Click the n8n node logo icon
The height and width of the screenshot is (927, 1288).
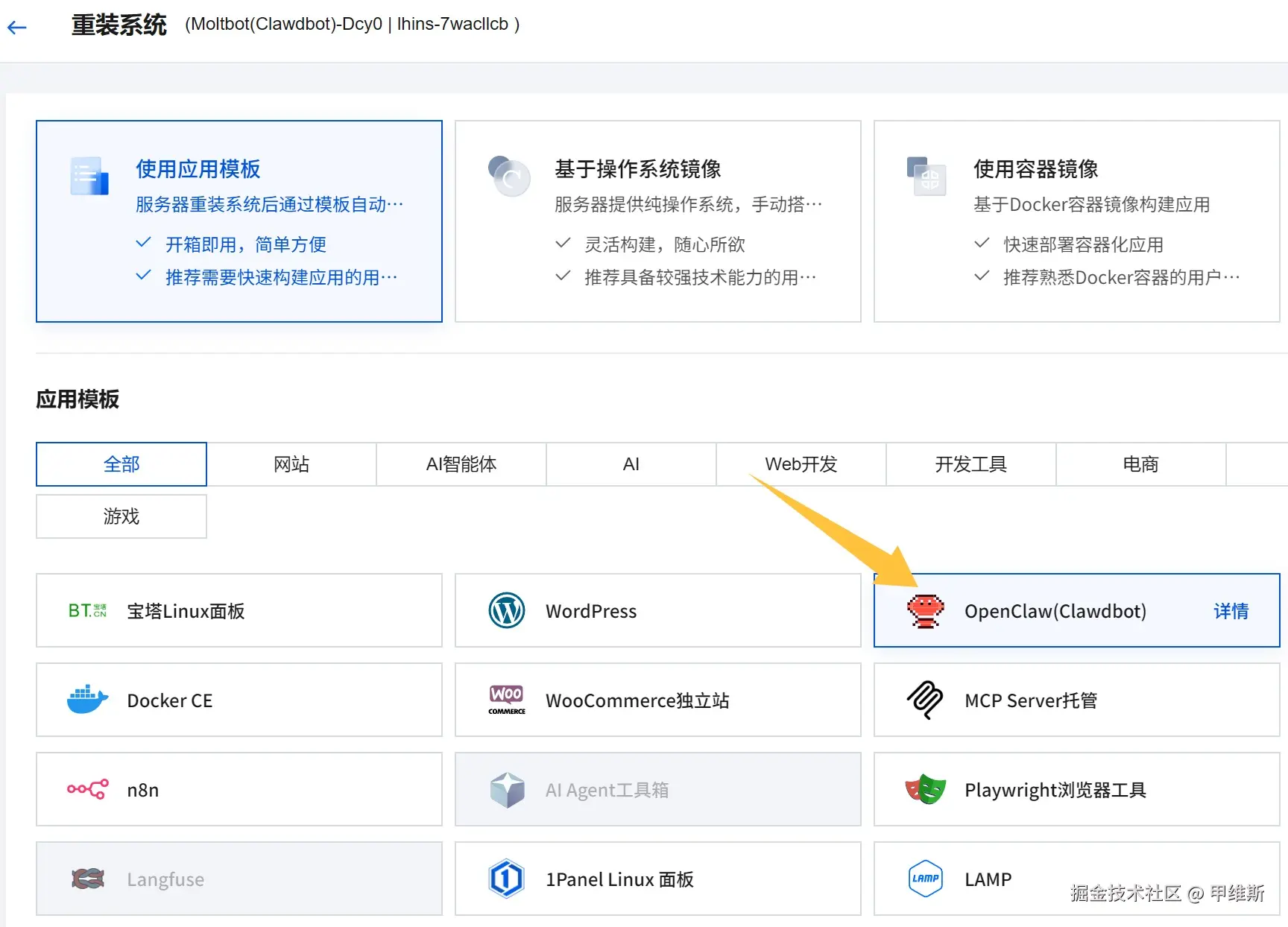pos(87,789)
